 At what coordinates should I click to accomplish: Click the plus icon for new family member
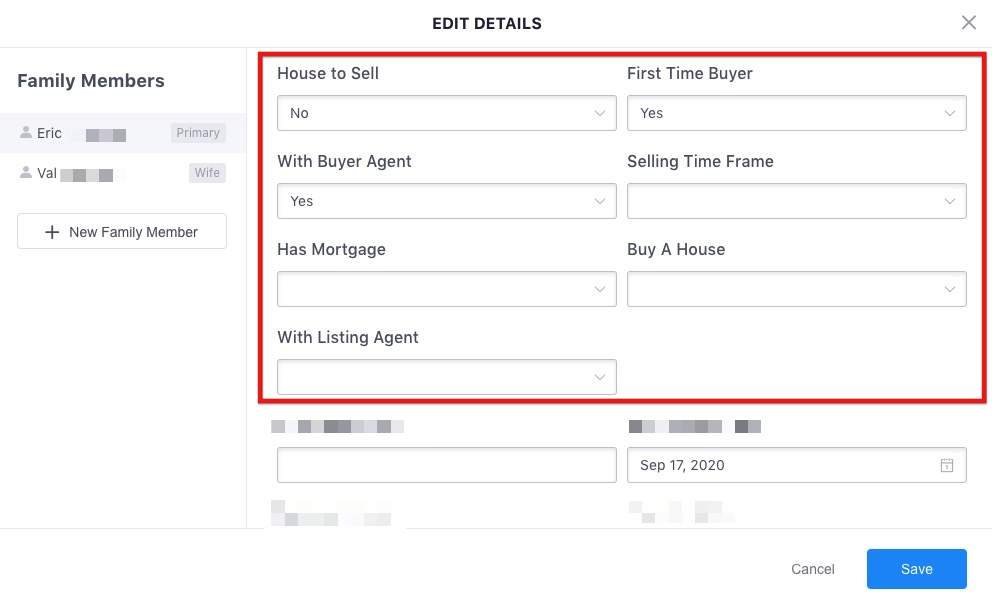(x=52, y=232)
